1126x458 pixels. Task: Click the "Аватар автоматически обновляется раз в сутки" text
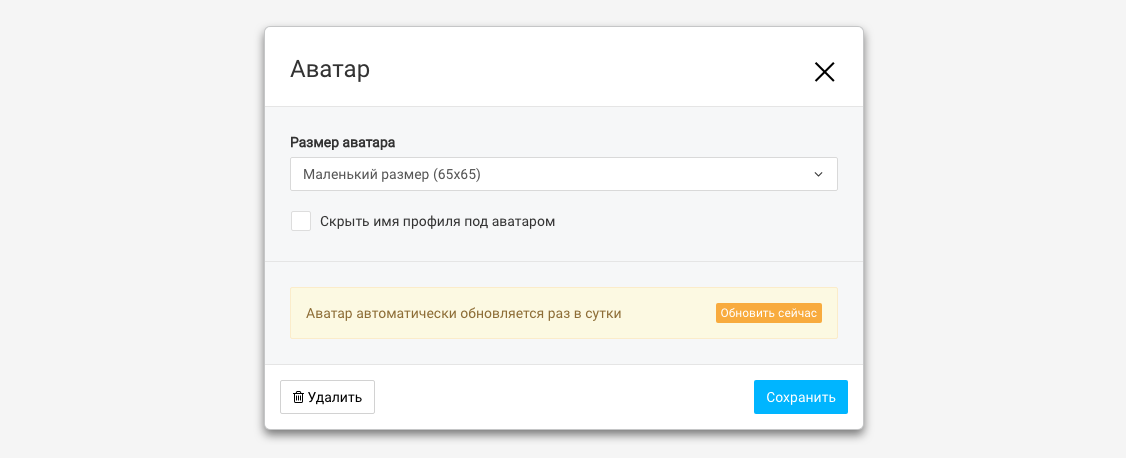[x=464, y=313]
